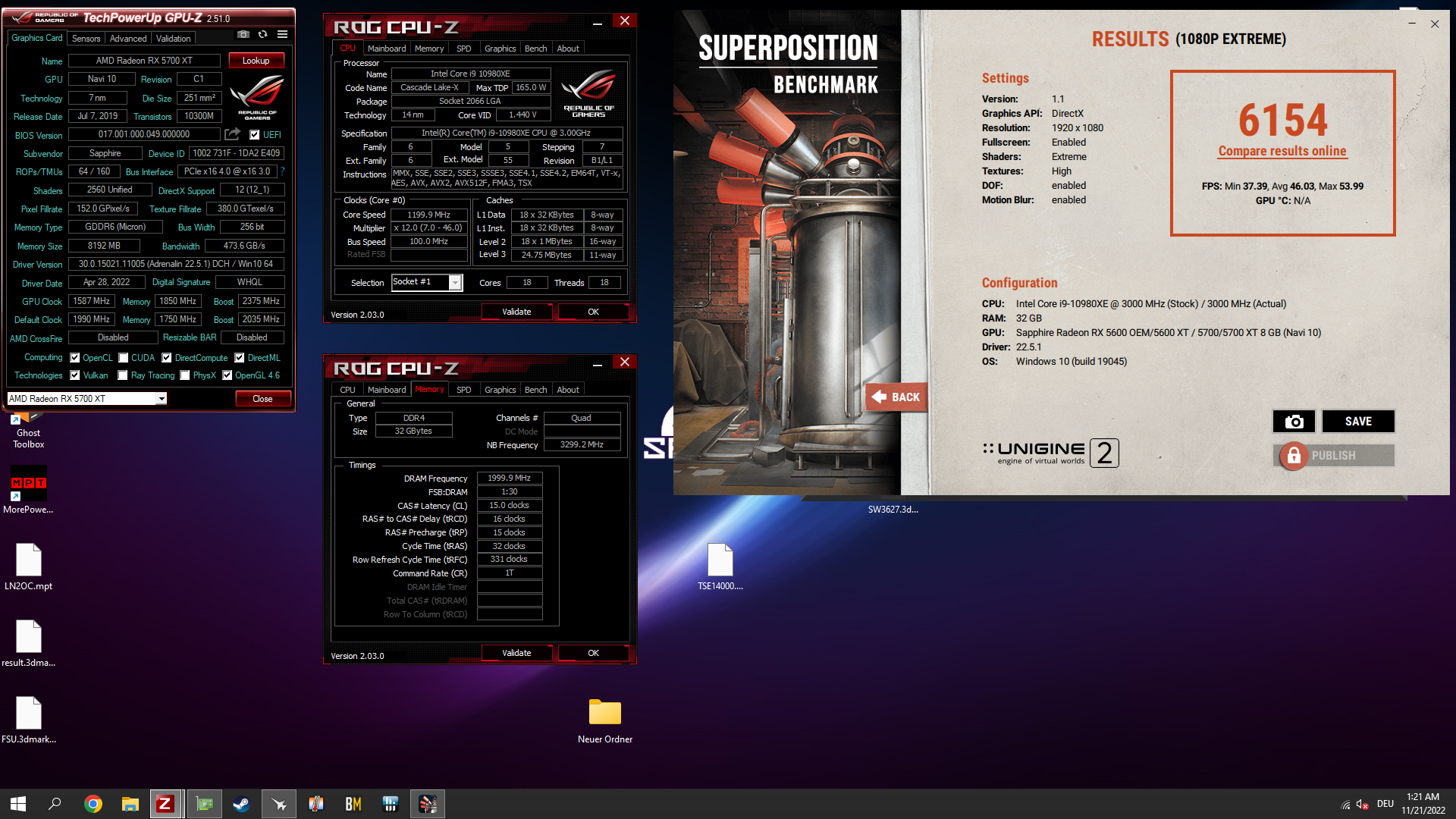
Task: Toggle the DirectCompute checkbox
Action: (x=167, y=357)
